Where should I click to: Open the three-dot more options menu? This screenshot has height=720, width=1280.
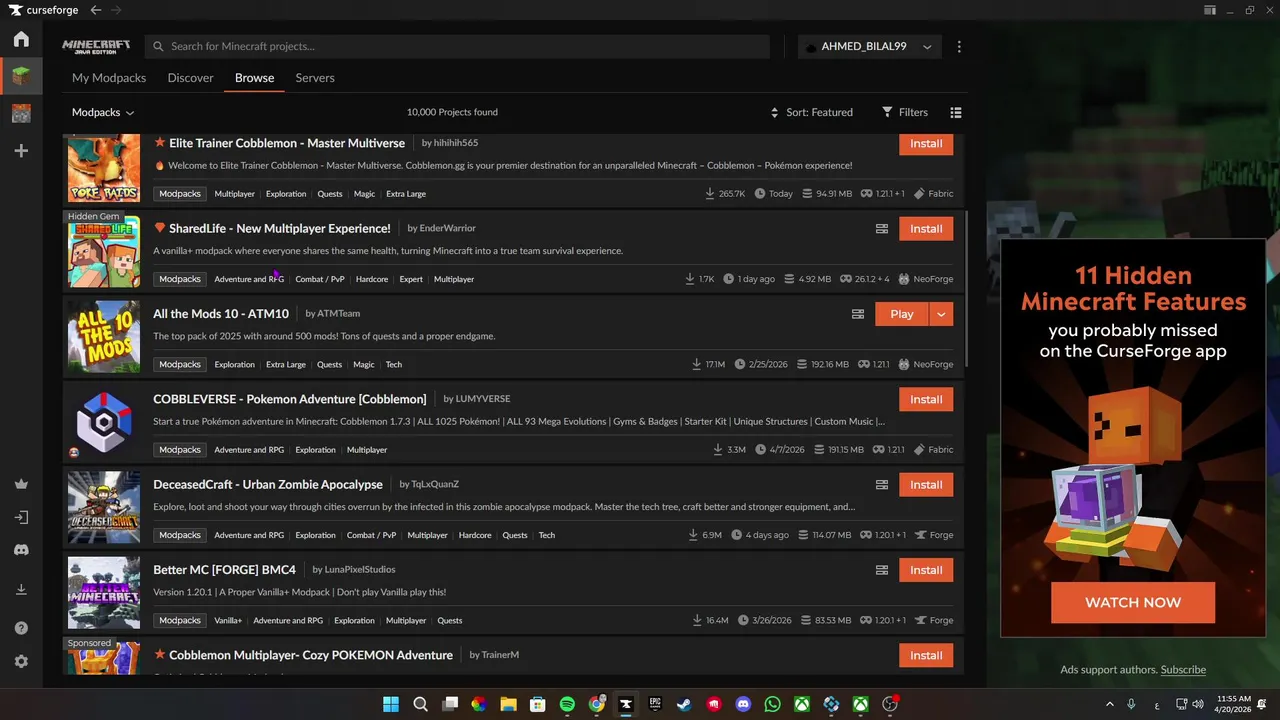tap(959, 47)
